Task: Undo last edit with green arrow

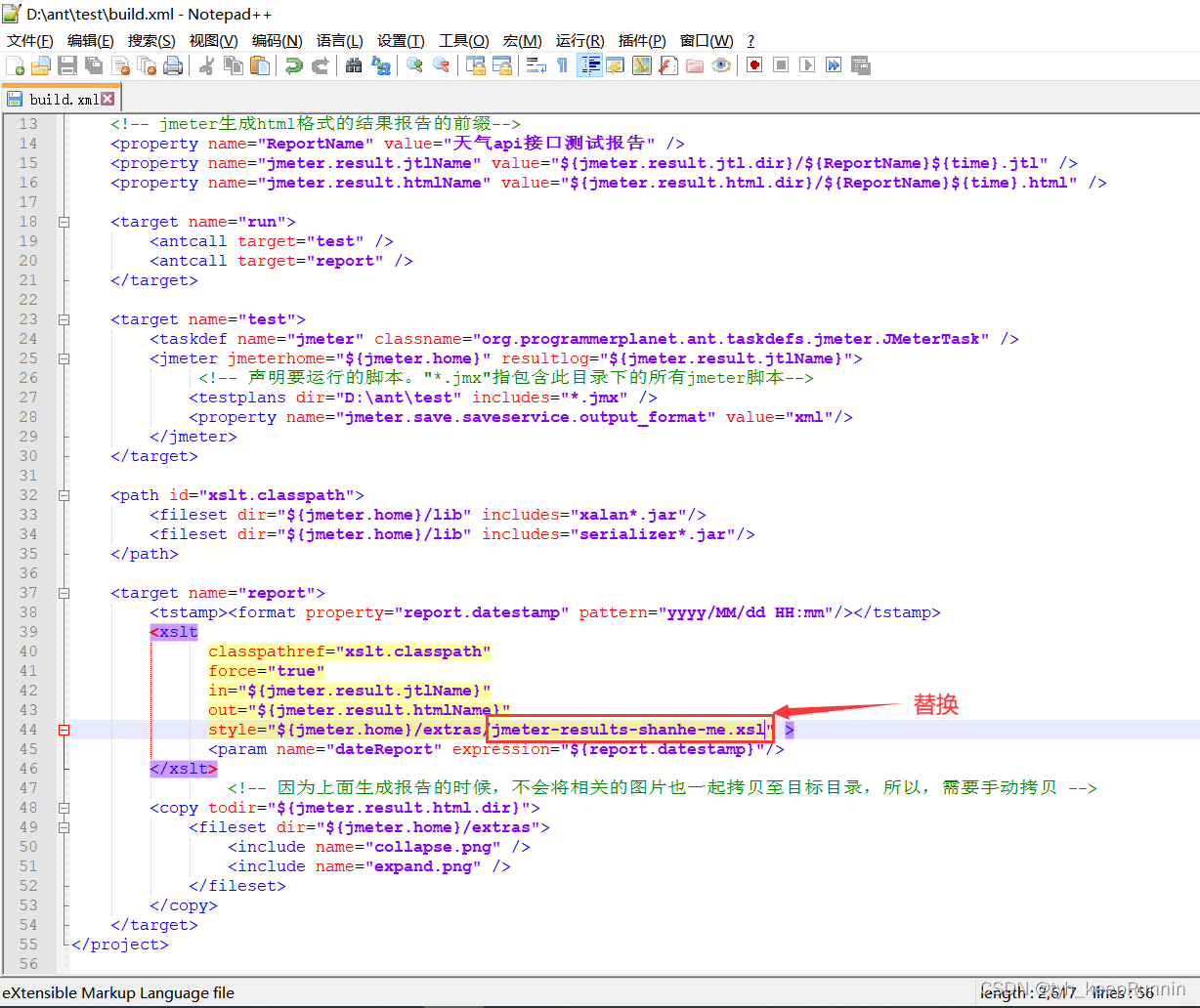Action: pos(293,65)
